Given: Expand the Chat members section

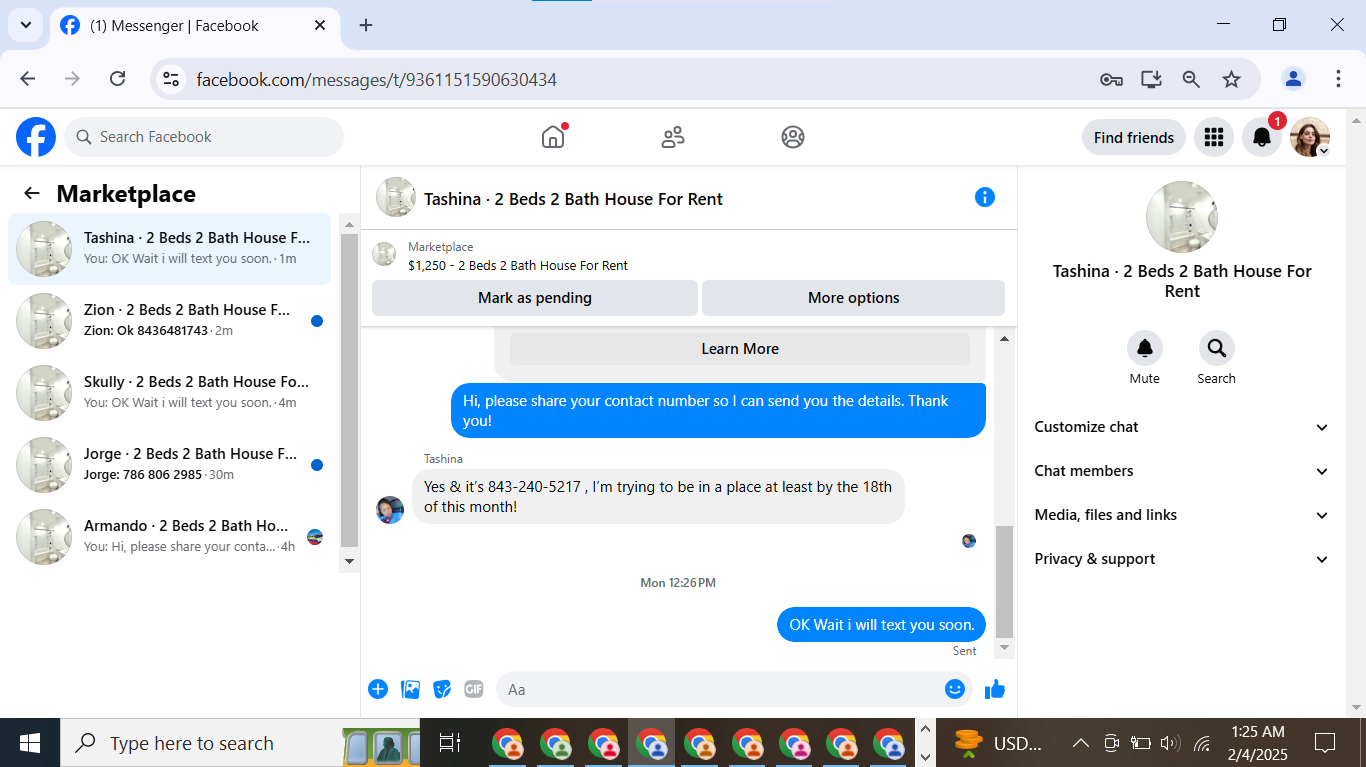Looking at the screenshot, I should coord(1182,471).
